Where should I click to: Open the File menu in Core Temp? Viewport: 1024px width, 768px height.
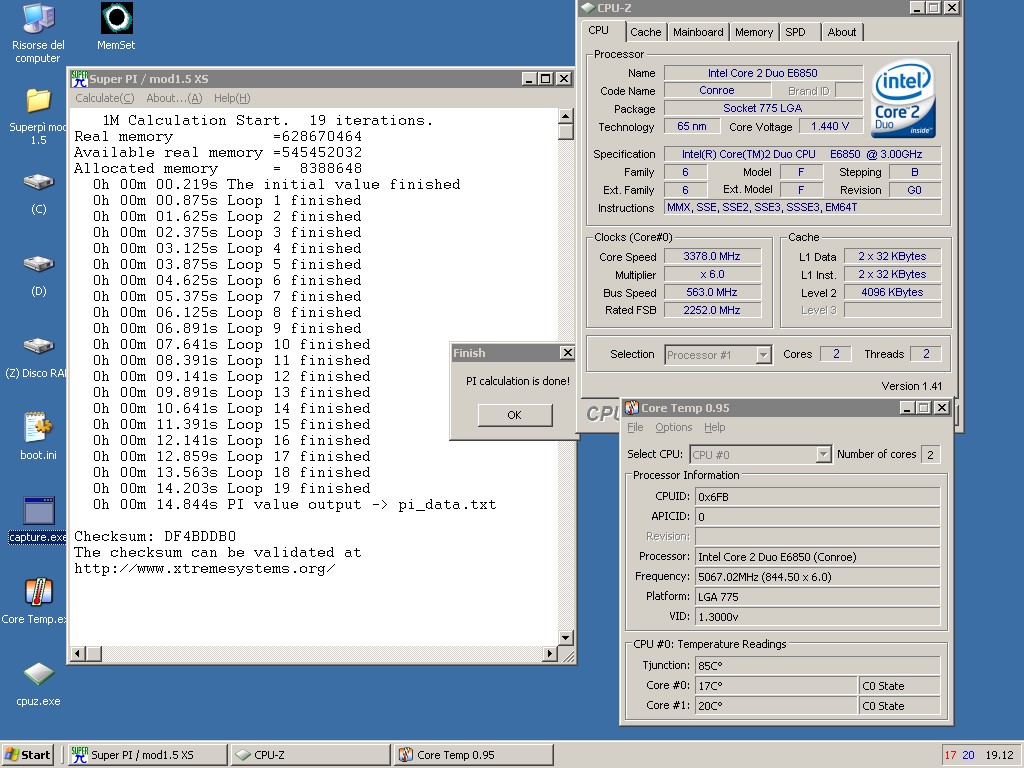635,427
